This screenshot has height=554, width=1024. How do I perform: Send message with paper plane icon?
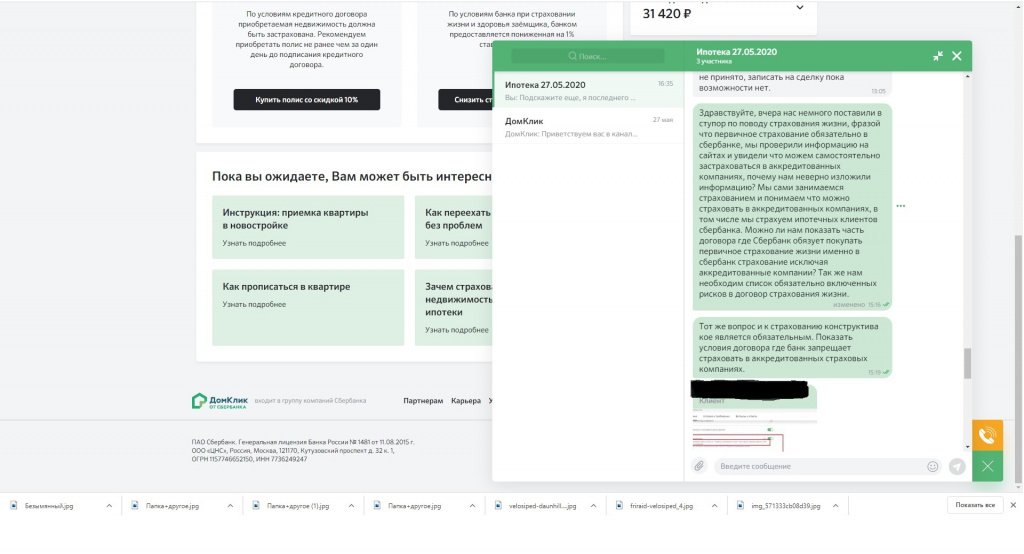coord(957,466)
